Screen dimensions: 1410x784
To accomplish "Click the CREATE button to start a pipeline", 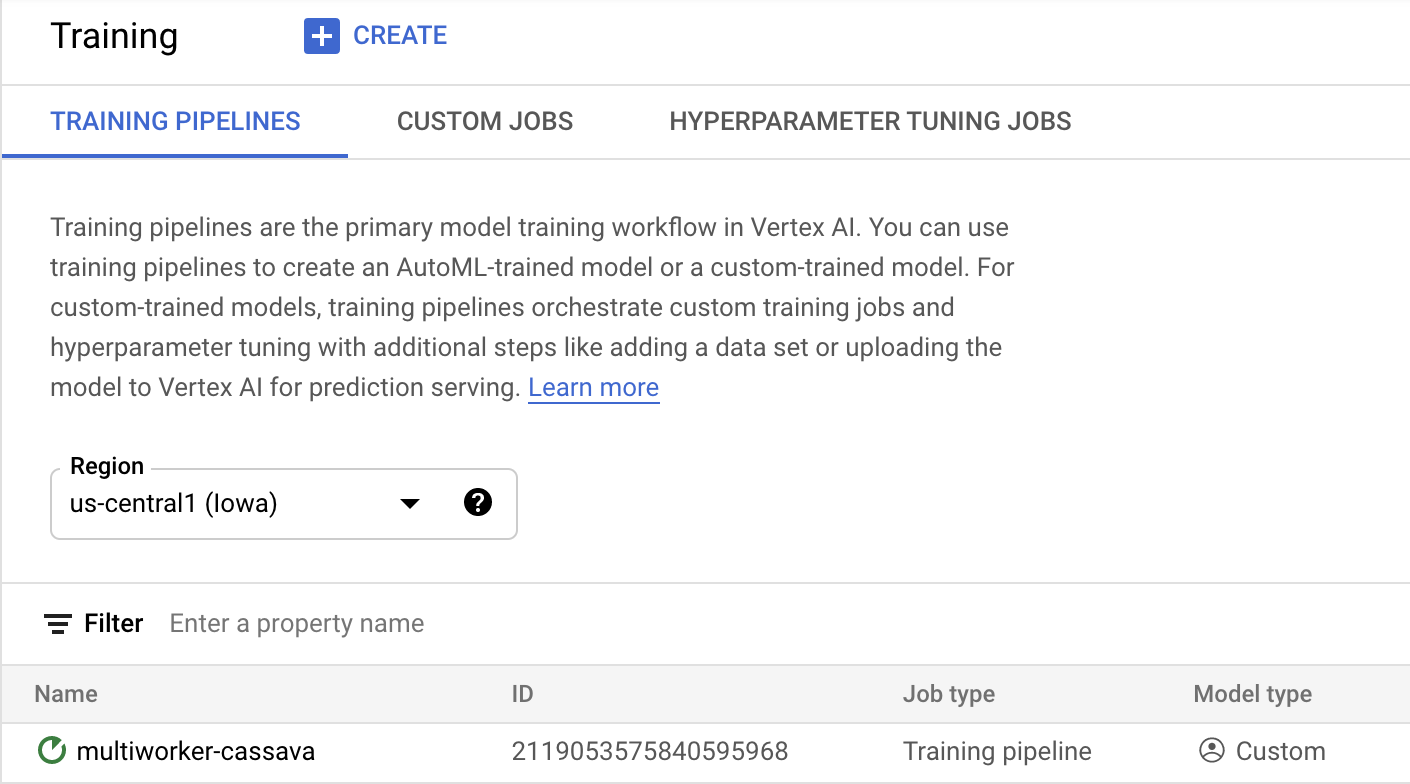I will (375, 35).
